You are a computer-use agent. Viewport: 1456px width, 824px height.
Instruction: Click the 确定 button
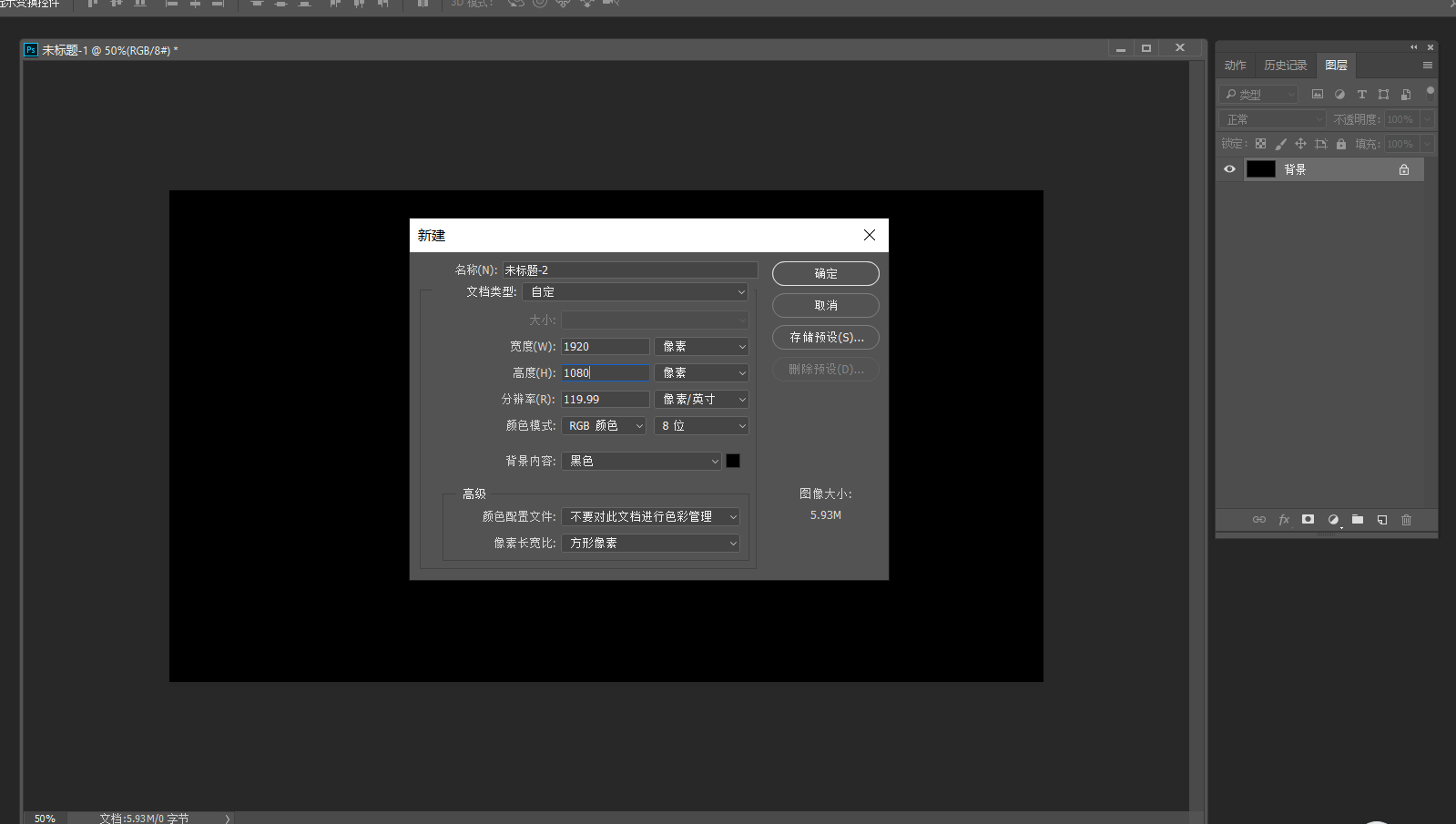[x=825, y=273]
